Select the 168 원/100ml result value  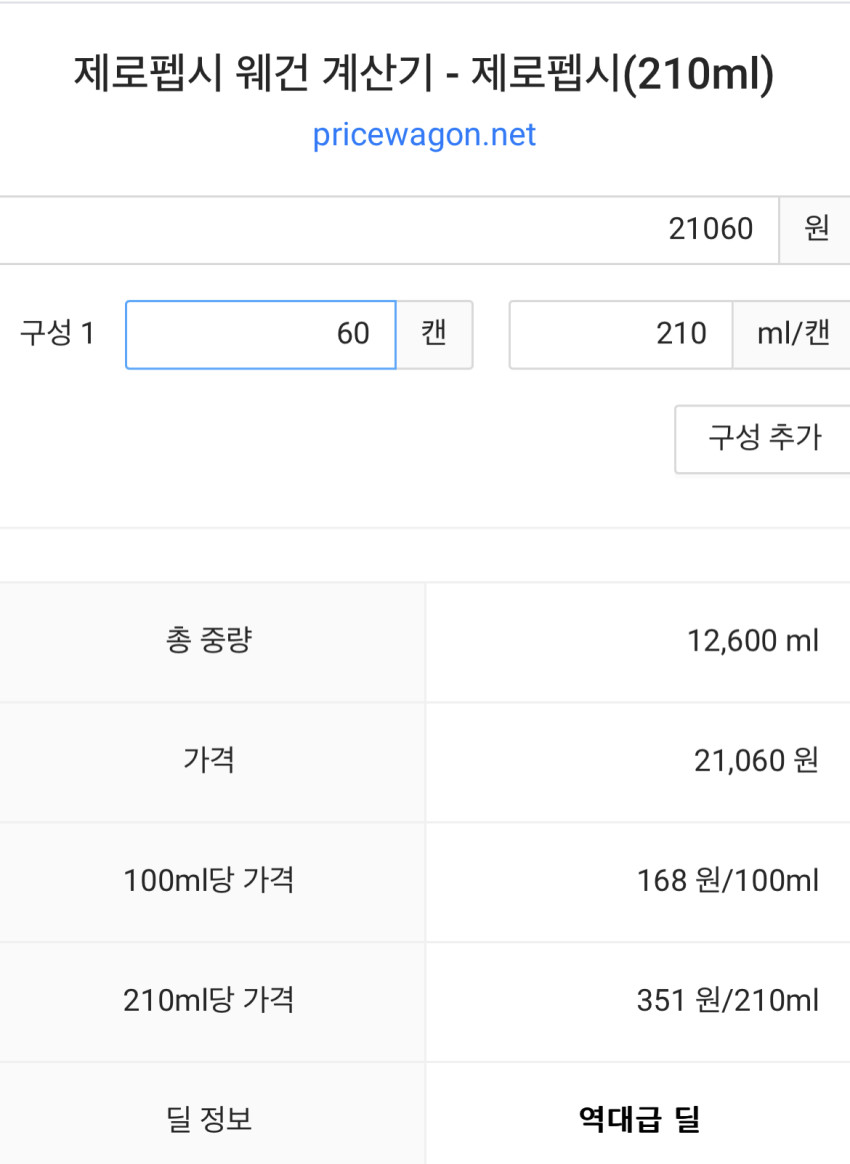(x=727, y=881)
